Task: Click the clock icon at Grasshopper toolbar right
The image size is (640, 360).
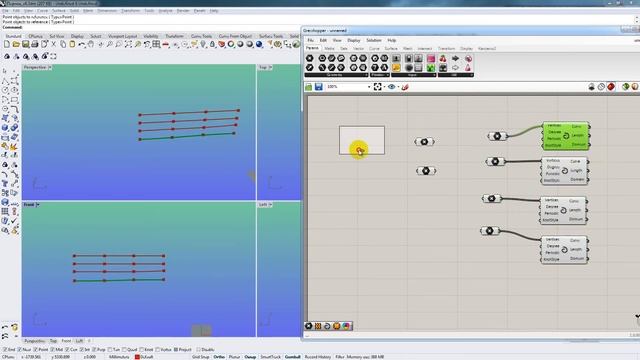Action: pos(601,87)
